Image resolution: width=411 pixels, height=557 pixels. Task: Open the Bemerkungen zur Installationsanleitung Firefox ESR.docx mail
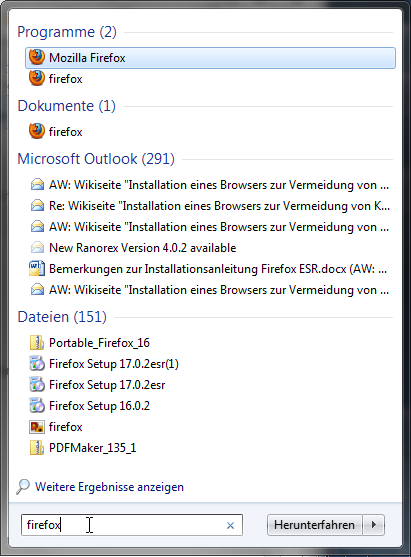210,269
